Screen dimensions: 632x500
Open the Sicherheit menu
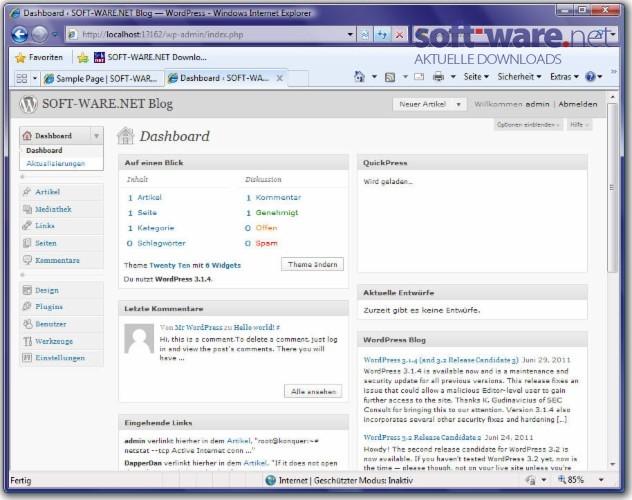[x=519, y=77]
